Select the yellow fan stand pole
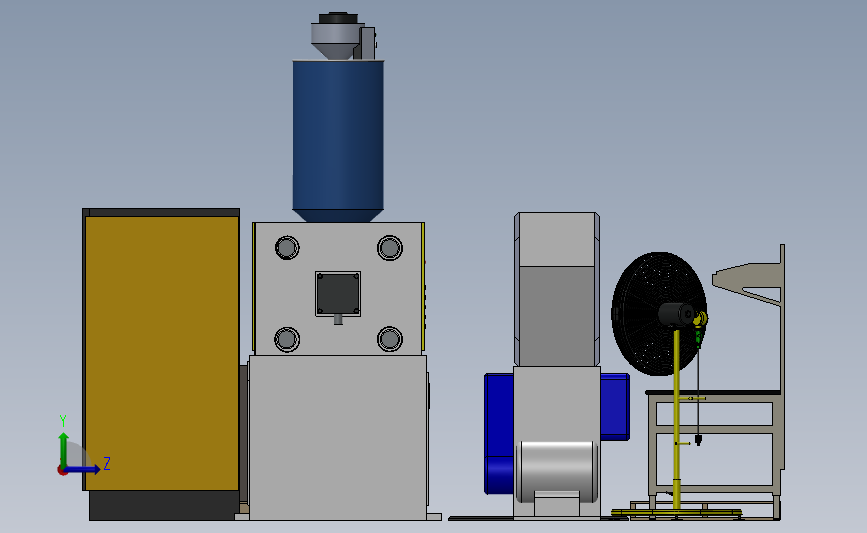Screen dimensions: 867x533 point(677,419)
